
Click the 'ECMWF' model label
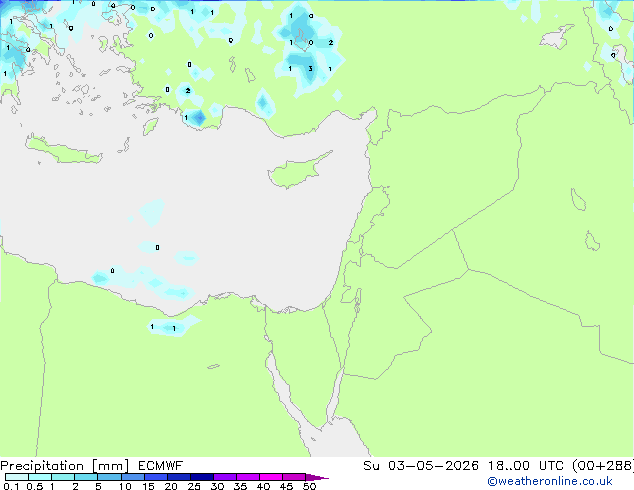point(161,466)
